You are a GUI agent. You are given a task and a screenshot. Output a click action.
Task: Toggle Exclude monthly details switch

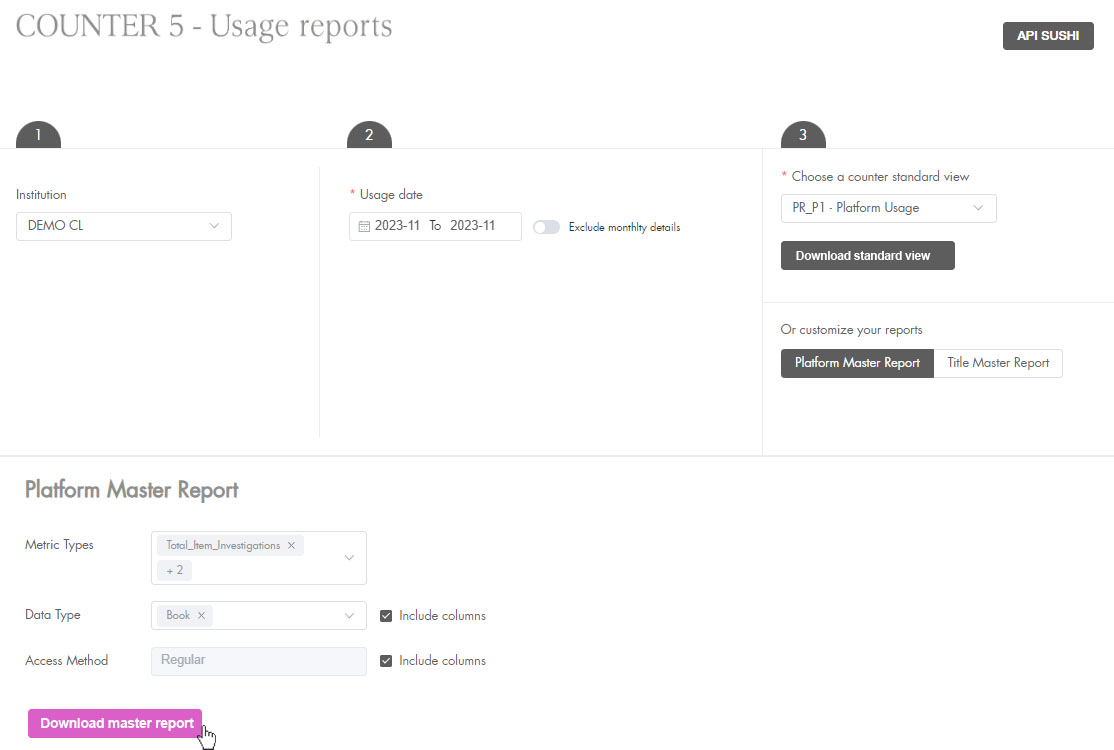(x=546, y=227)
